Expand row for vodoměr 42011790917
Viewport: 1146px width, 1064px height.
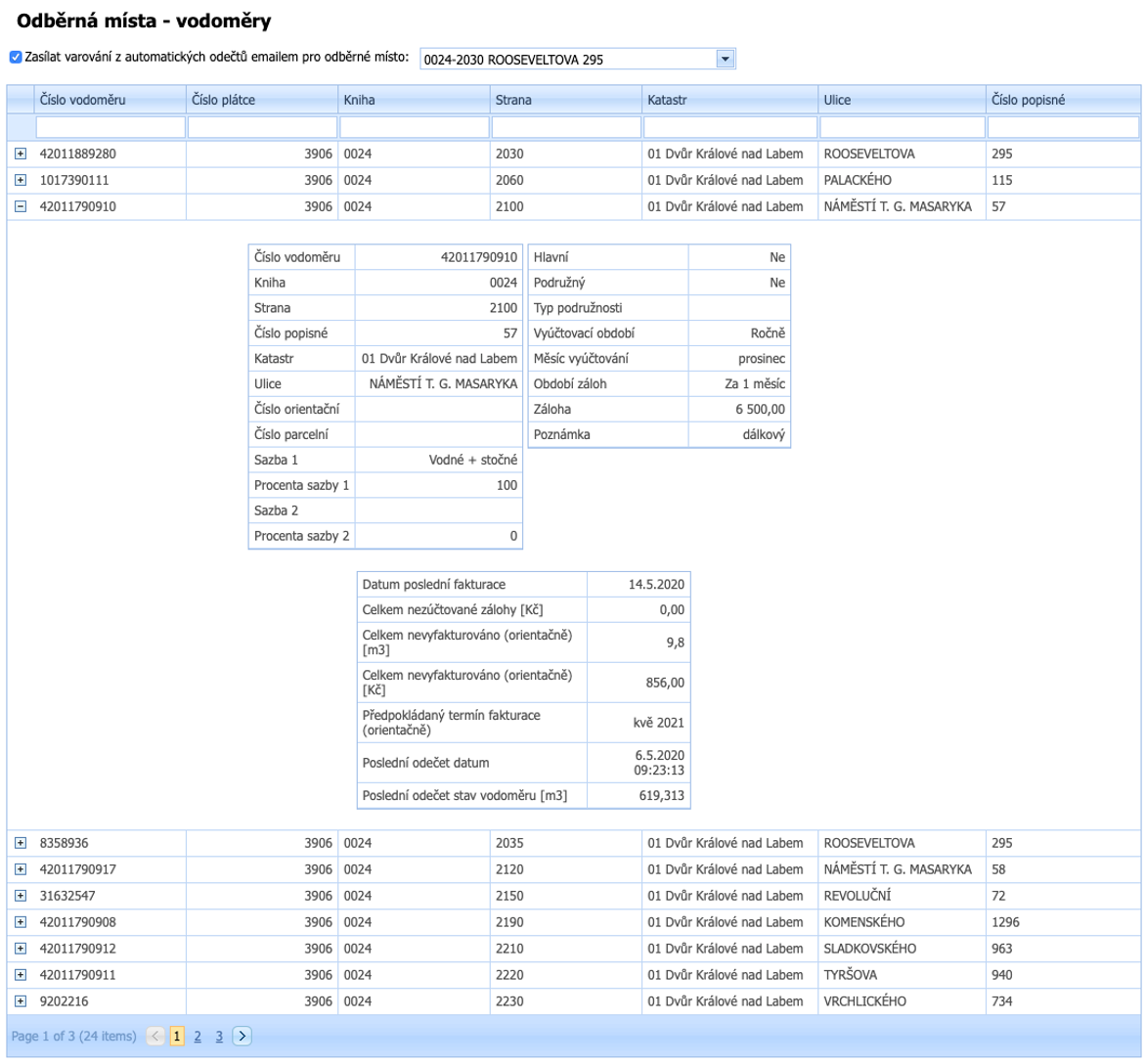20,869
